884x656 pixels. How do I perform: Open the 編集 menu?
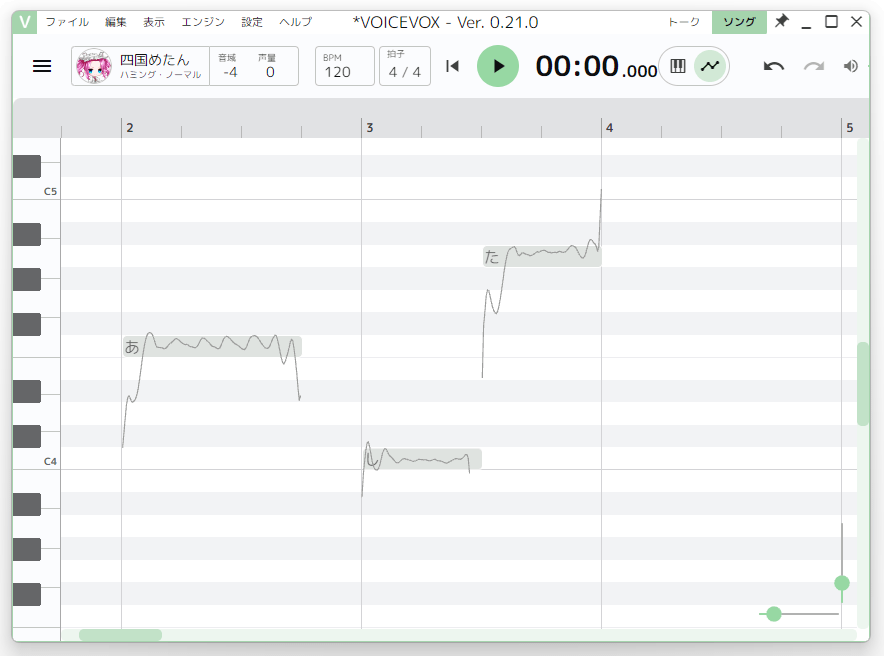(x=116, y=22)
